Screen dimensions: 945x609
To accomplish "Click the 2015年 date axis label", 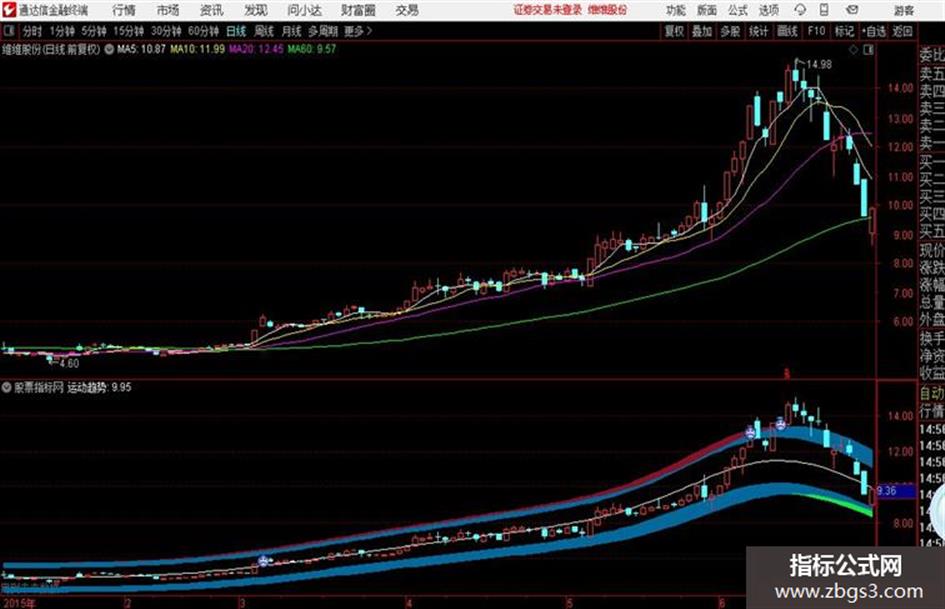I will tap(19, 603).
